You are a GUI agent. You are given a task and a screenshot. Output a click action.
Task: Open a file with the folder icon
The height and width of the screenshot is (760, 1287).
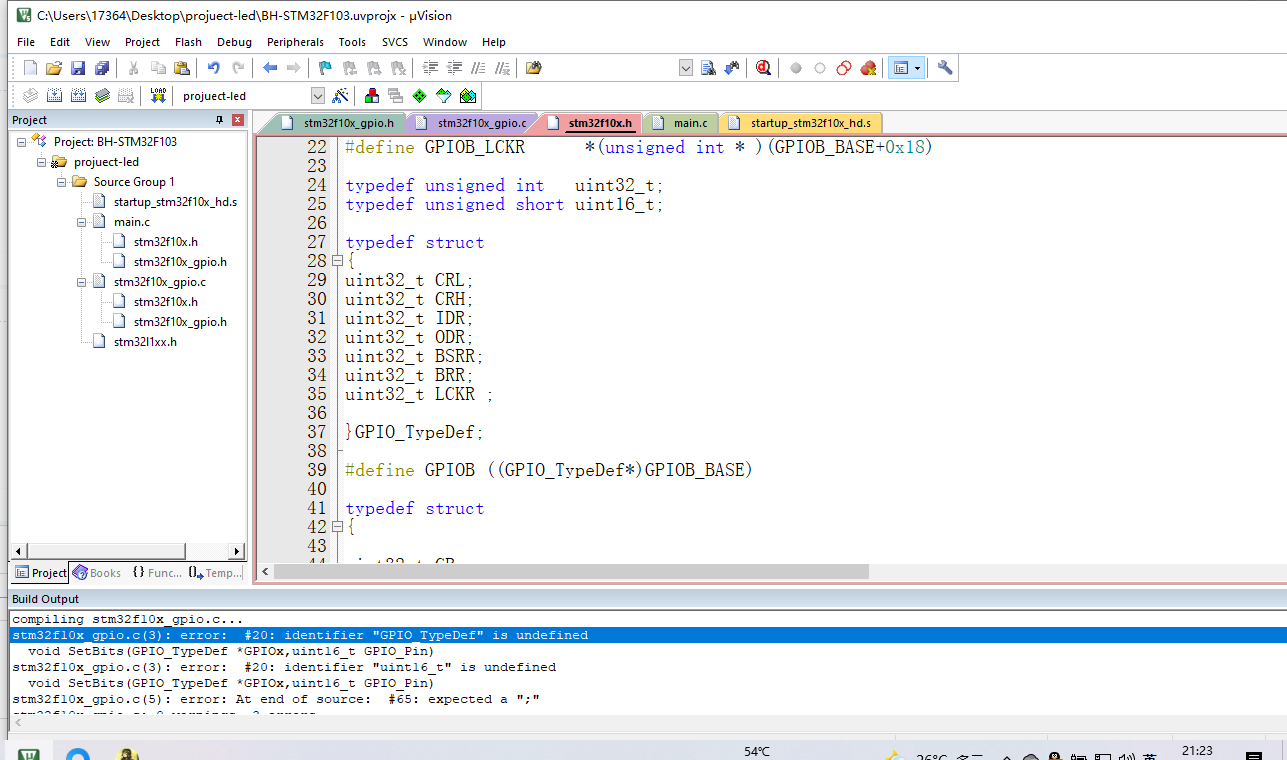point(54,68)
